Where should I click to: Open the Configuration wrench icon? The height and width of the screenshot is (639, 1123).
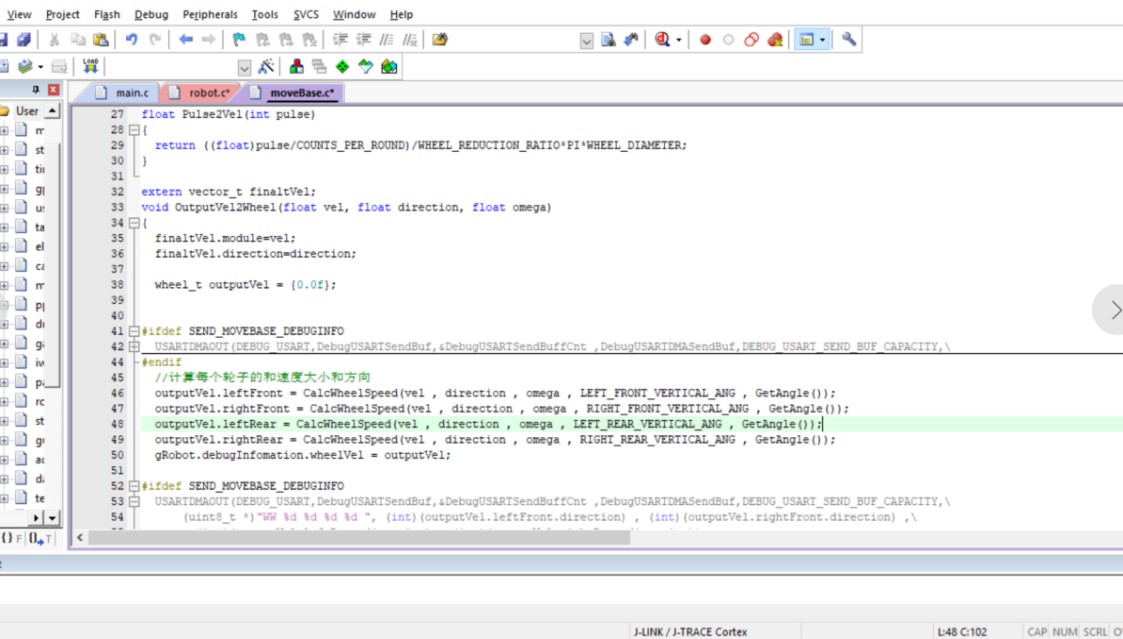pyautogui.click(x=849, y=40)
